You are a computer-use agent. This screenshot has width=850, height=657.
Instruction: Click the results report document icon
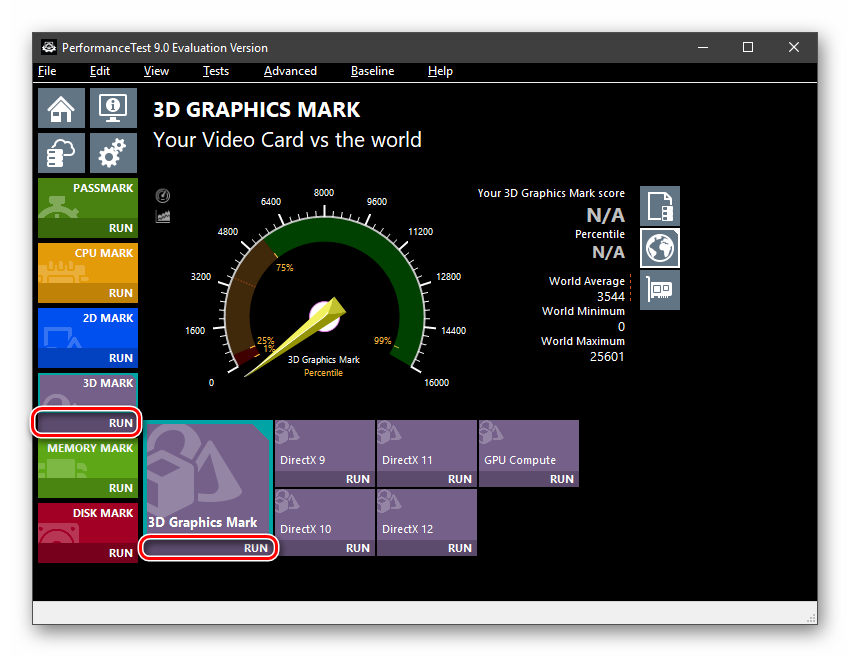660,206
